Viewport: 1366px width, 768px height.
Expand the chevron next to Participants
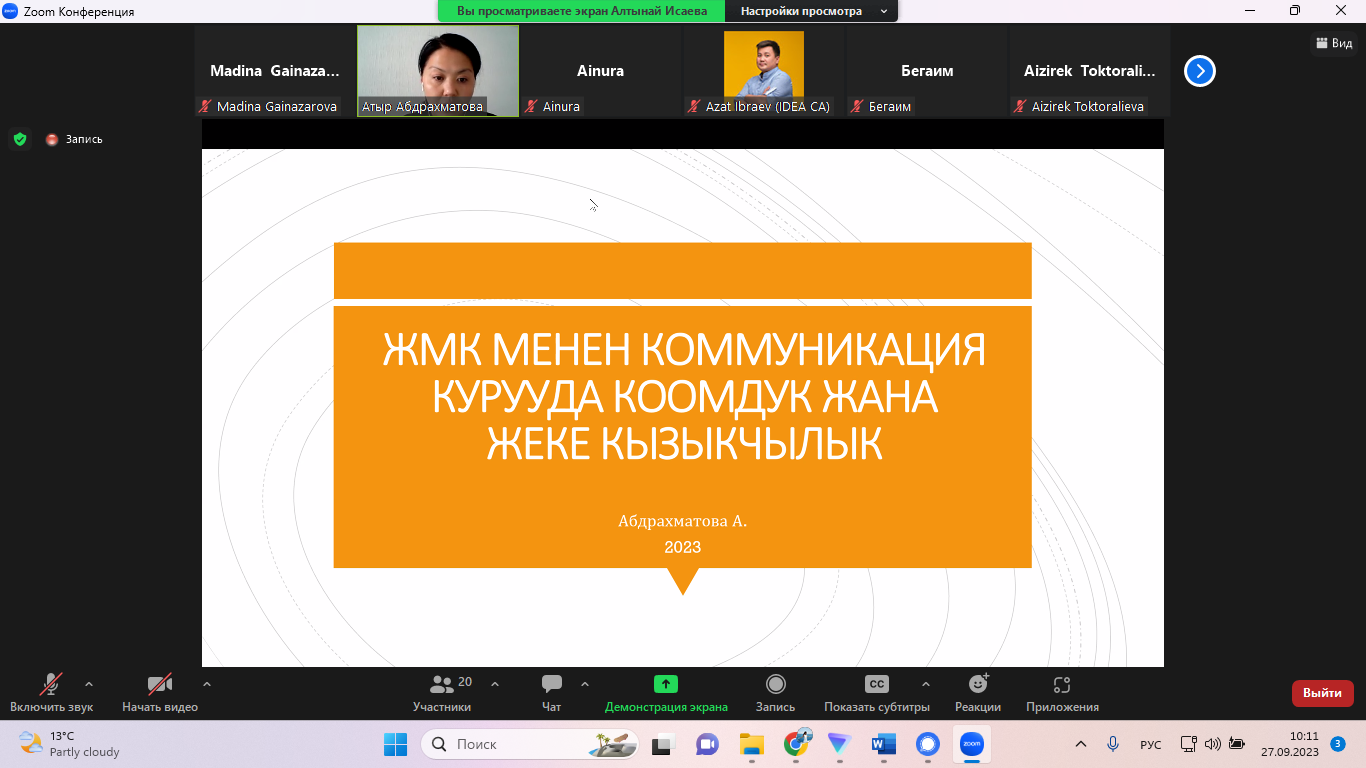(x=495, y=685)
